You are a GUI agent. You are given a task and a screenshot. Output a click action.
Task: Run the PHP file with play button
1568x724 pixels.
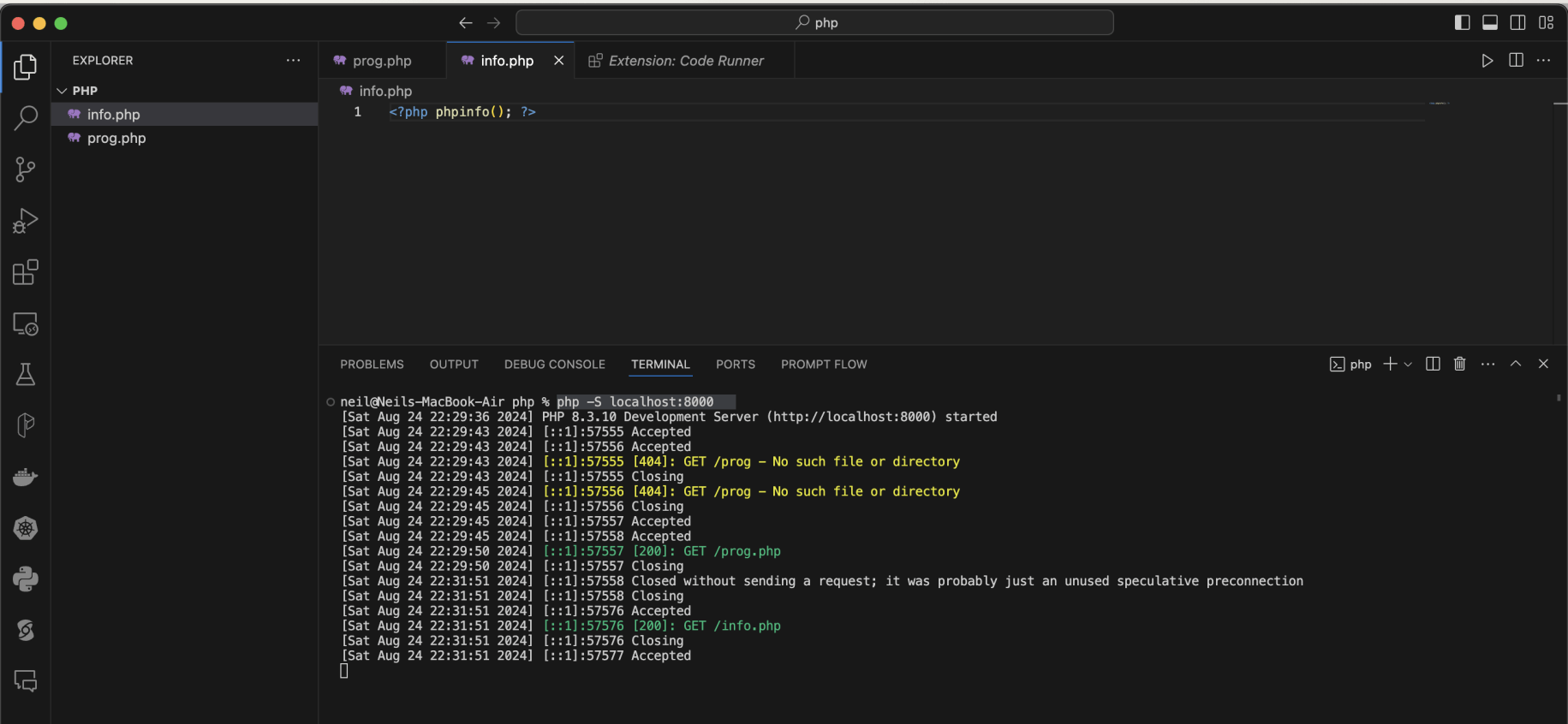click(1487, 61)
